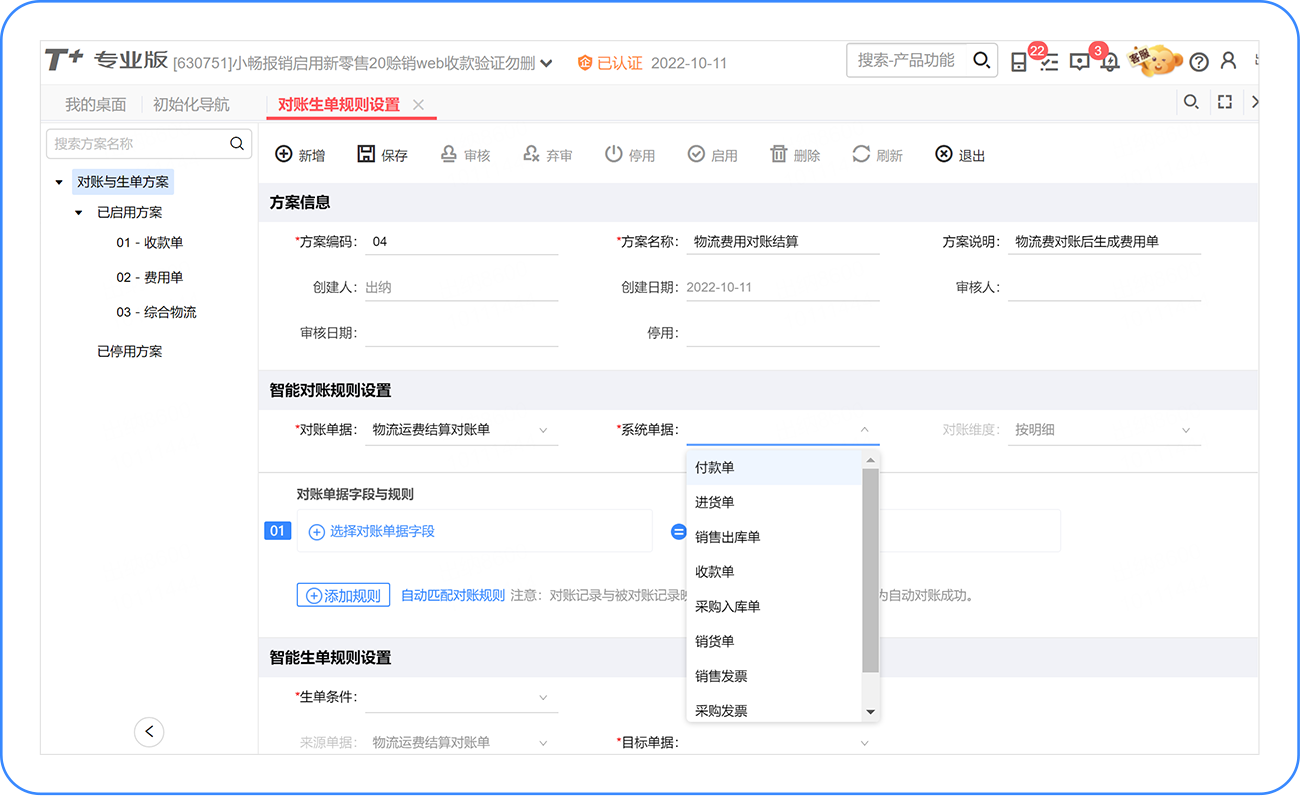Click the 退出 exit icon
Image resolution: width=1300 pixels, height=796 pixels.
(943, 154)
